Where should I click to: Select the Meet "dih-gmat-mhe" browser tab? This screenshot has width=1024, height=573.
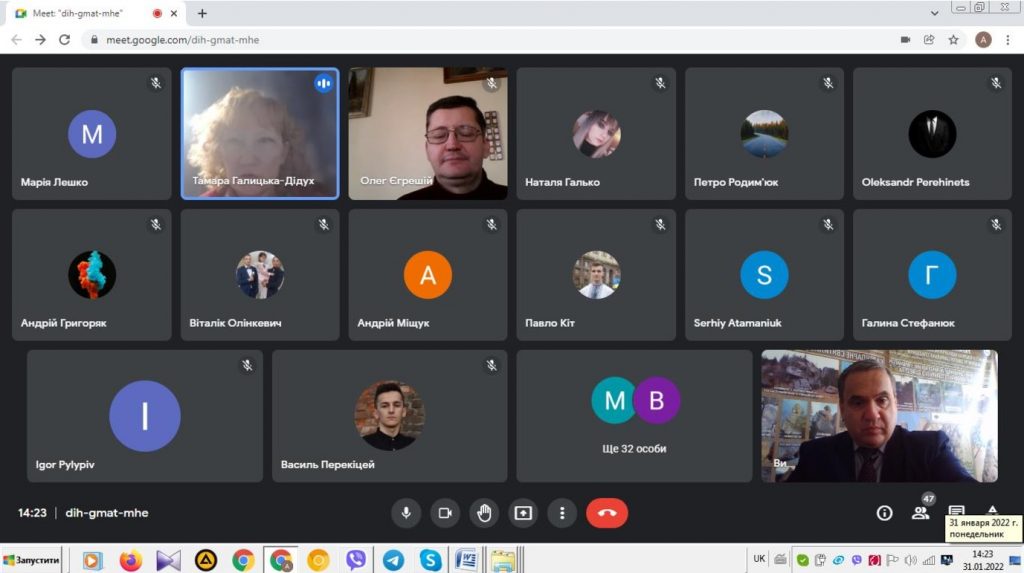coord(80,13)
